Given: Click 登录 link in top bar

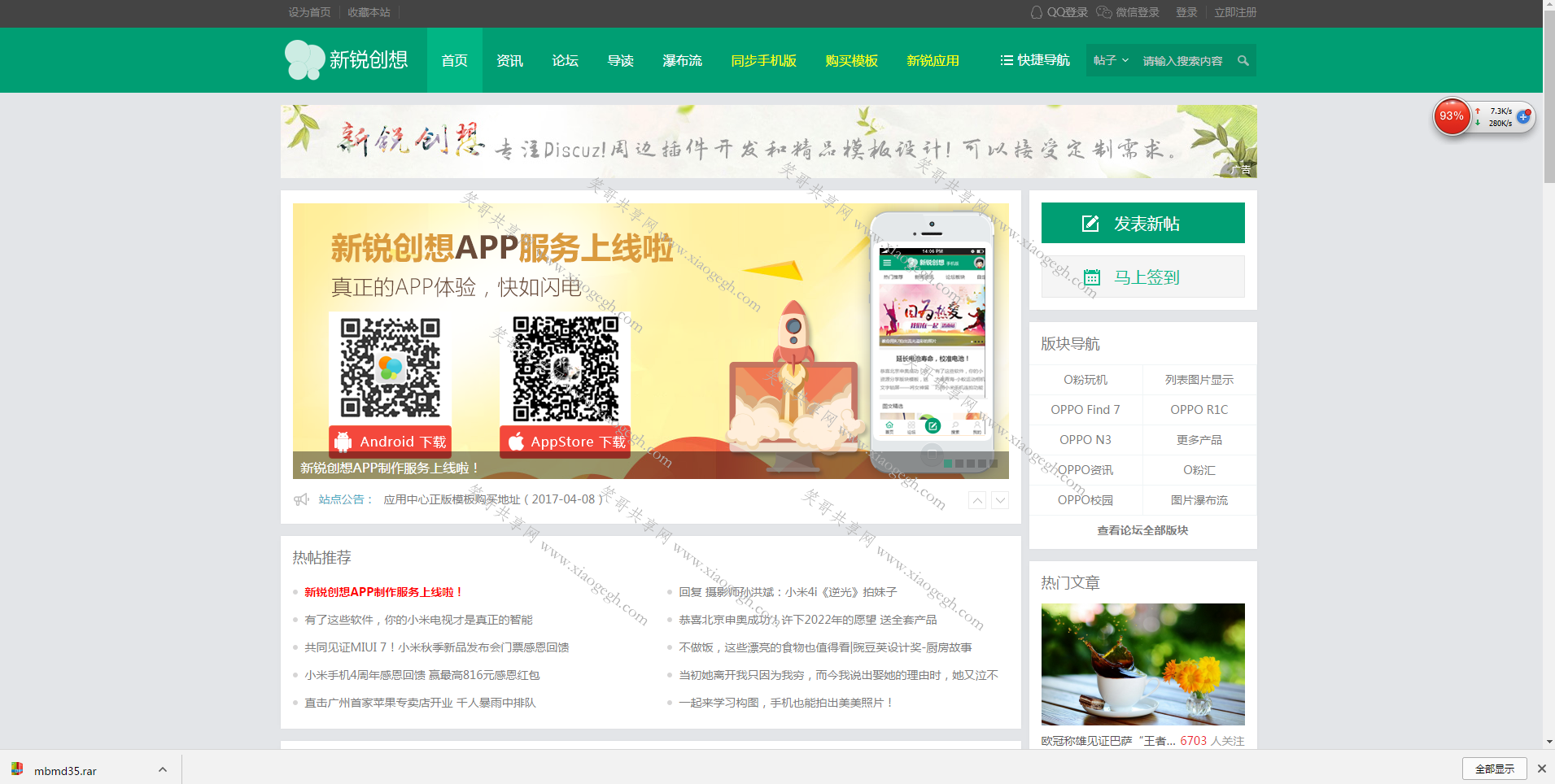Looking at the screenshot, I should tap(1186, 12).
